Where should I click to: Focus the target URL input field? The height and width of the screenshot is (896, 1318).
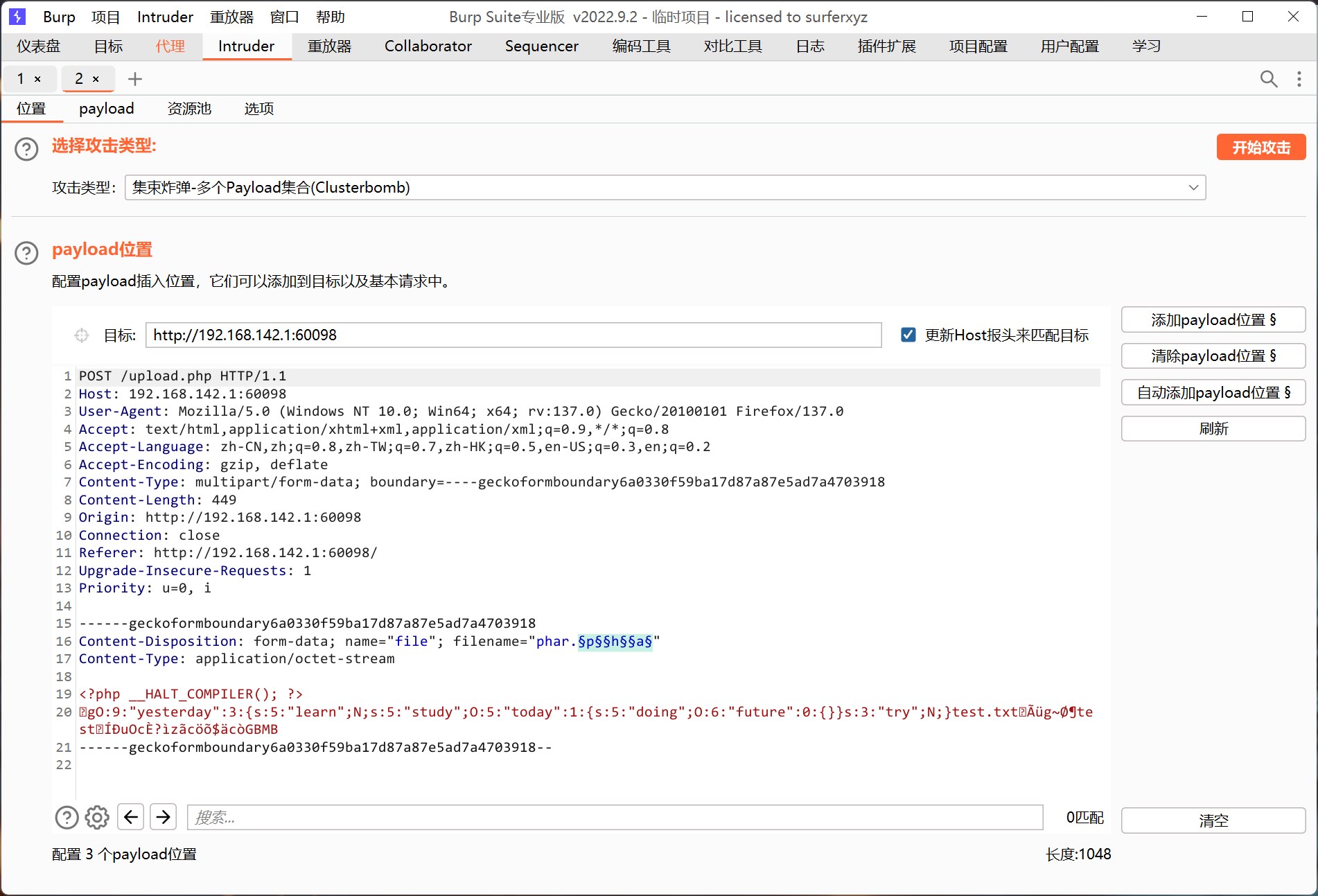513,335
